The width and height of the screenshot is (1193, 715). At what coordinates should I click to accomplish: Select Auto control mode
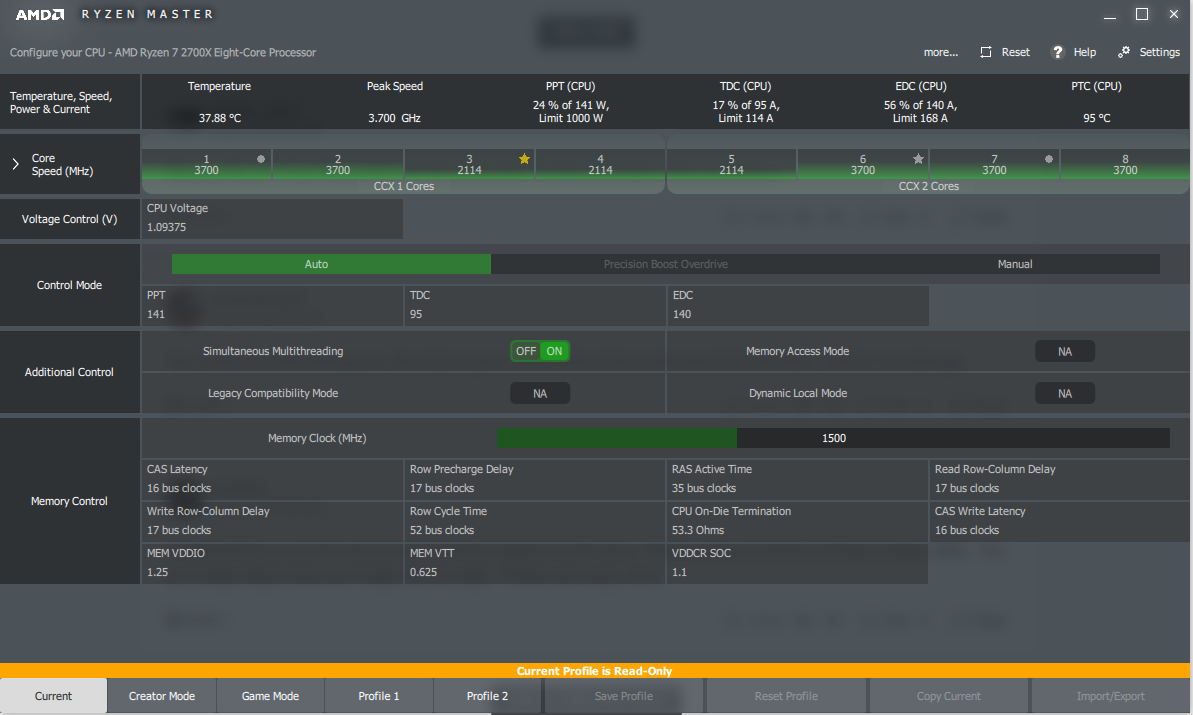[x=331, y=264]
